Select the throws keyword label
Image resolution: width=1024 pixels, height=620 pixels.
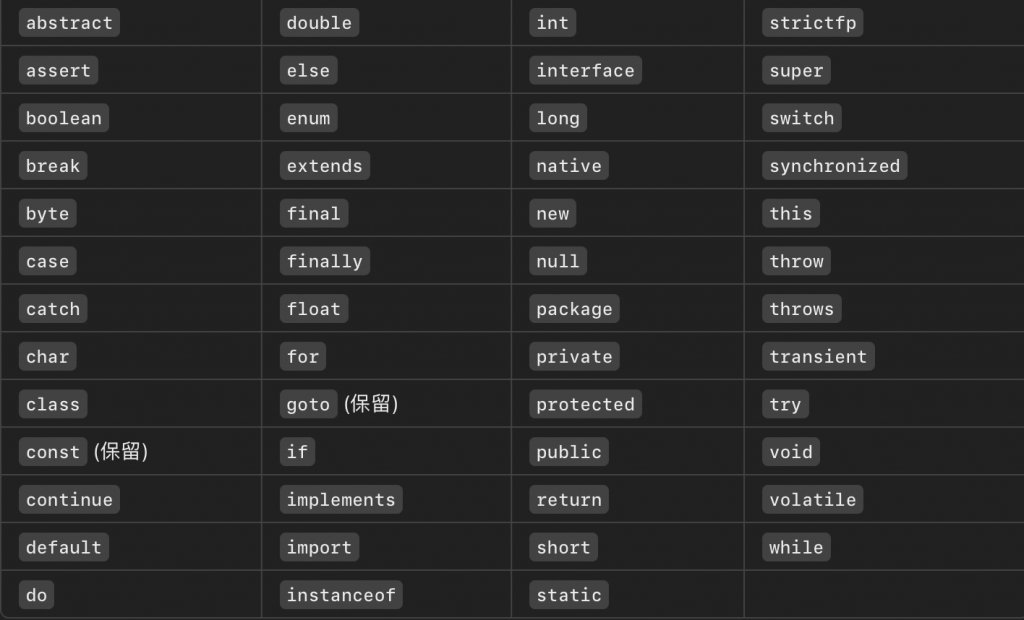[801, 309]
